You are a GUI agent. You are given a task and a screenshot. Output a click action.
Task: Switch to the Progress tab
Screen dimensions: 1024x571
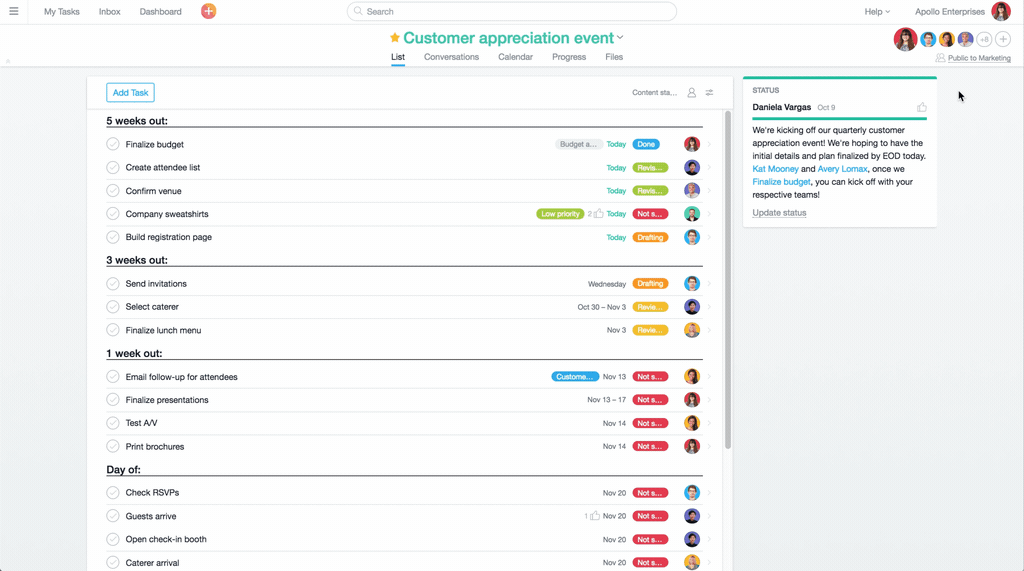(569, 57)
